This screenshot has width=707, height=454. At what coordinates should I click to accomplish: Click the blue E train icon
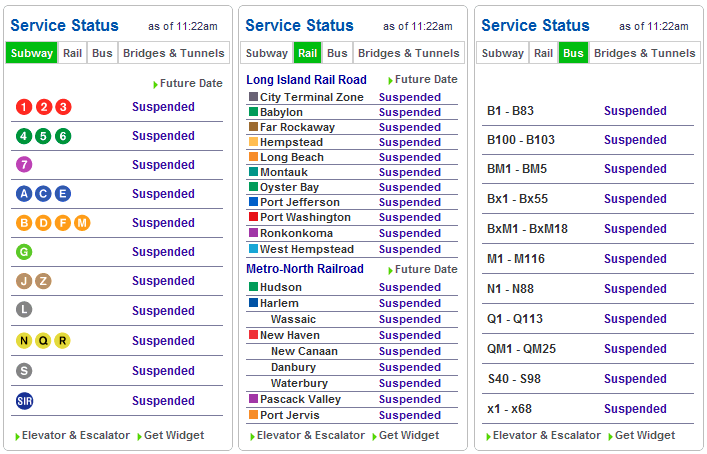click(63, 194)
